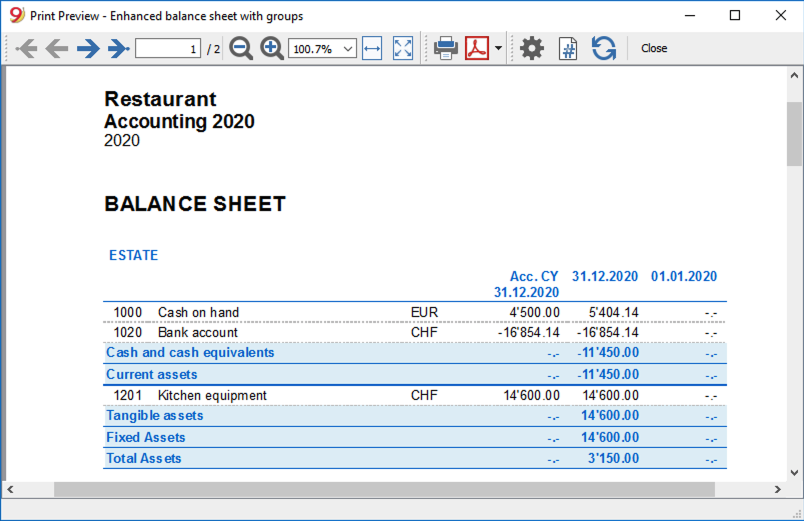Click the 01.01.2020 column header
Screen dimensions: 804x521
click(x=684, y=276)
